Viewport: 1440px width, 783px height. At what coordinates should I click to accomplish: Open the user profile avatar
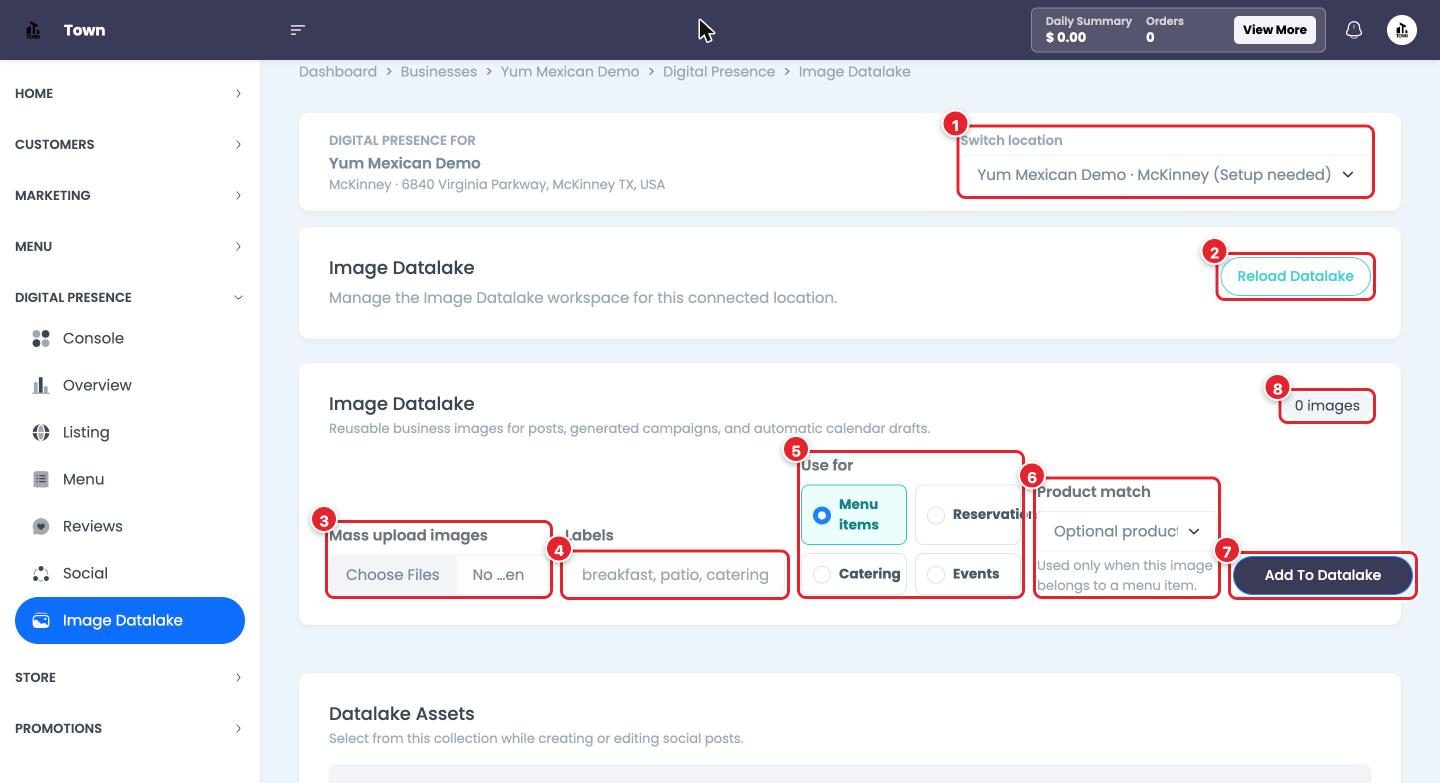(1402, 30)
